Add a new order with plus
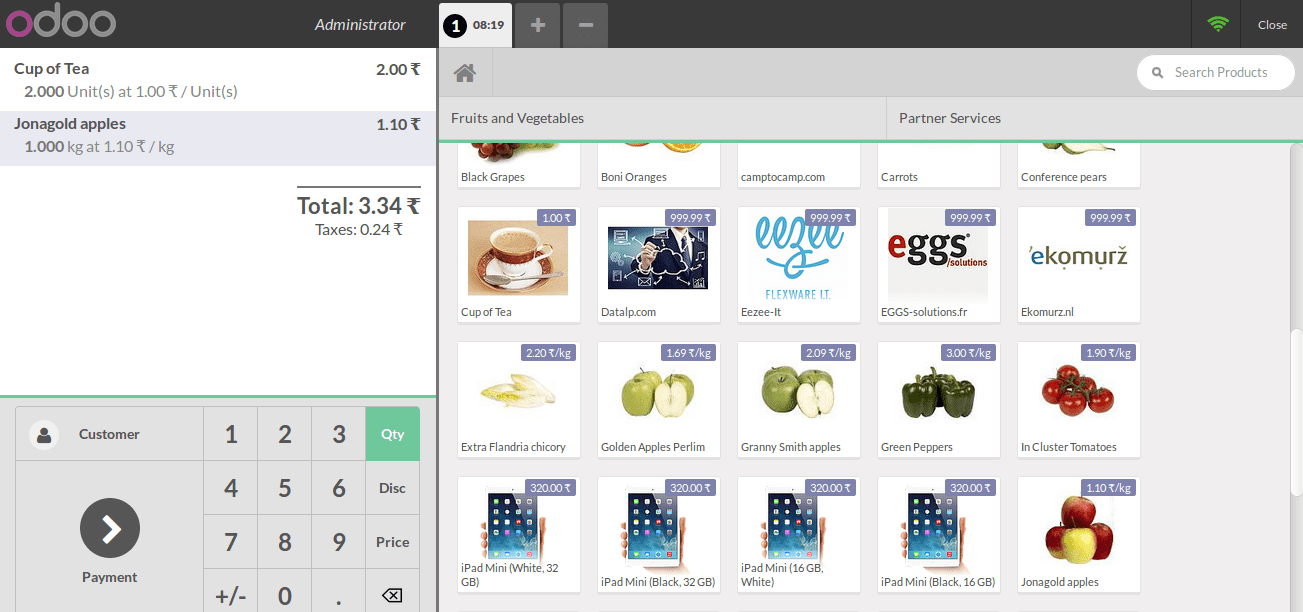1303x612 pixels. (538, 25)
